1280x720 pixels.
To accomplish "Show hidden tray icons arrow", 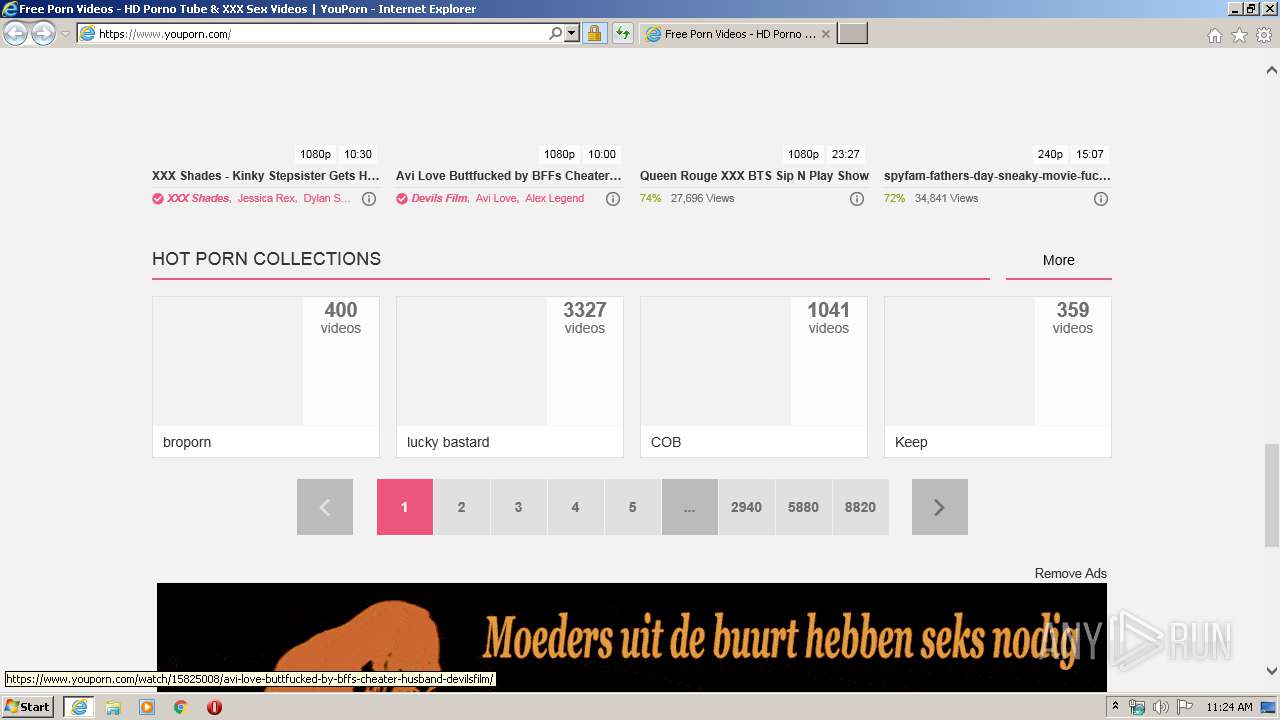I will [x=1117, y=707].
